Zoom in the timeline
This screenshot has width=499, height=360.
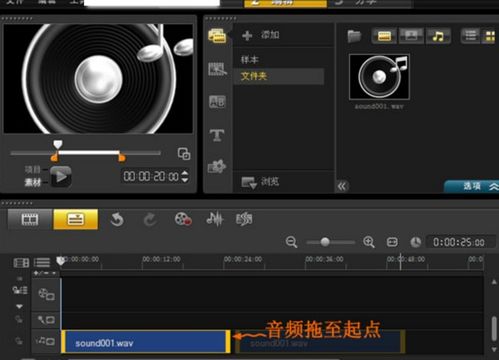click(x=369, y=242)
